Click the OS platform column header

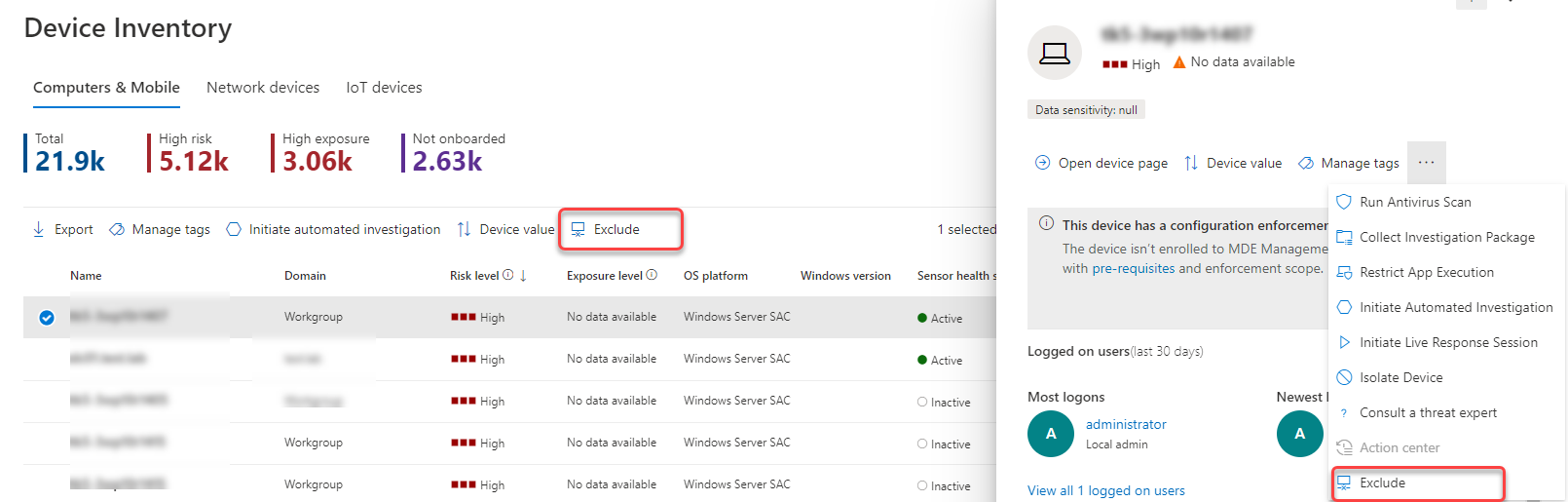(x=716, y=276)
